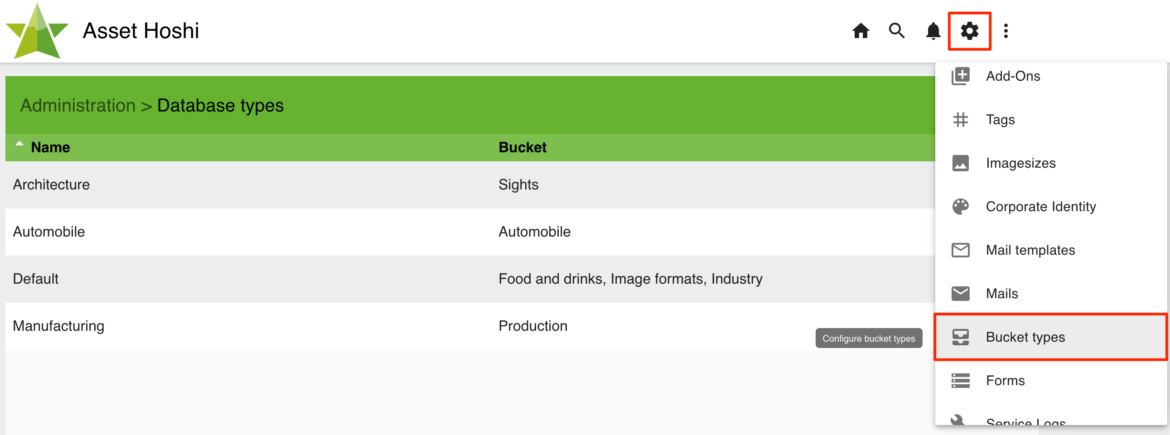Viewport: 1170px width, 435px height.
Task: Click the palette icon for Corporate Identity
Action: coord(960,207)
